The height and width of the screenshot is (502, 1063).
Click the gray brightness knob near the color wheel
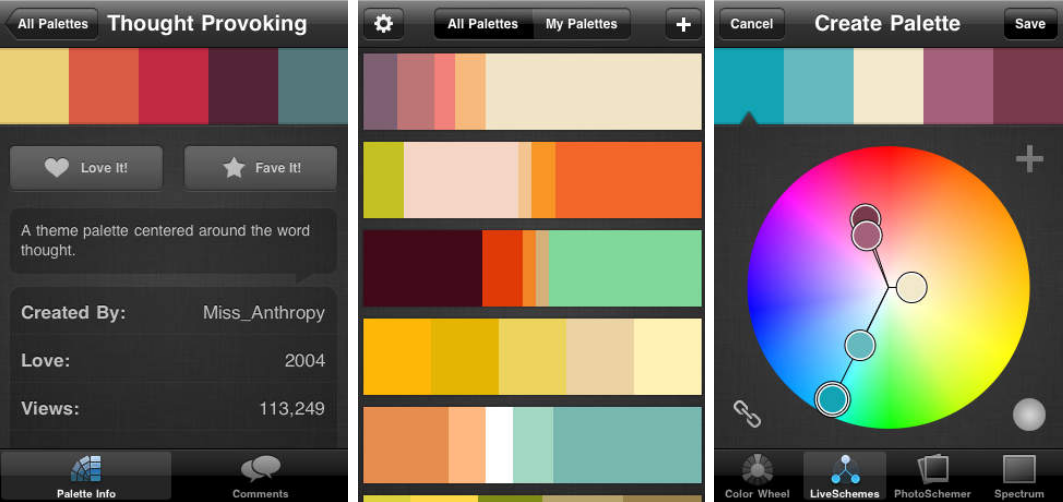click(x=1028, y=414)
